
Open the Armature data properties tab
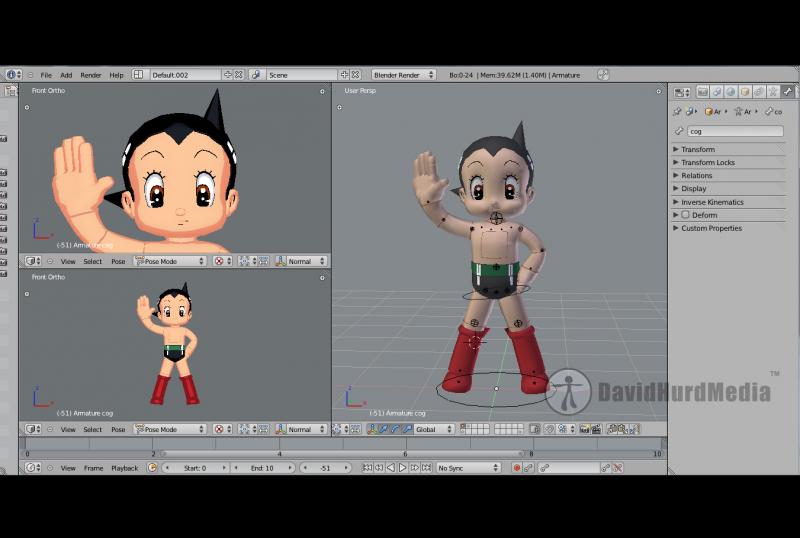(773, 92)
